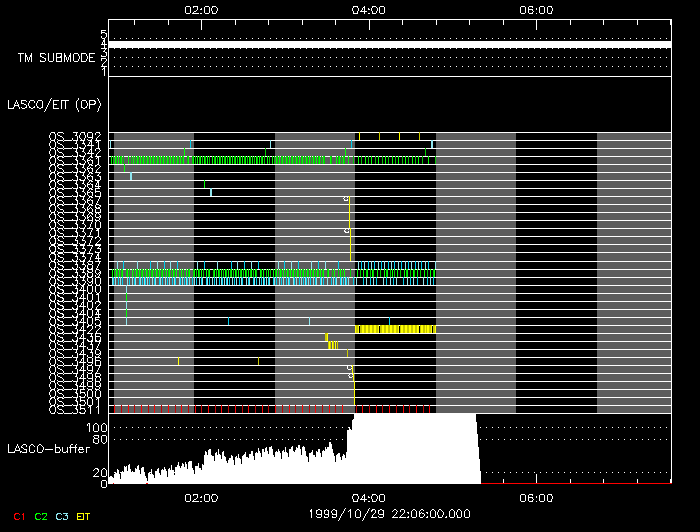Click the red C1 legend entry
Image resolution: width=700 pixels, height=532 pixels.
coord(19,516)
